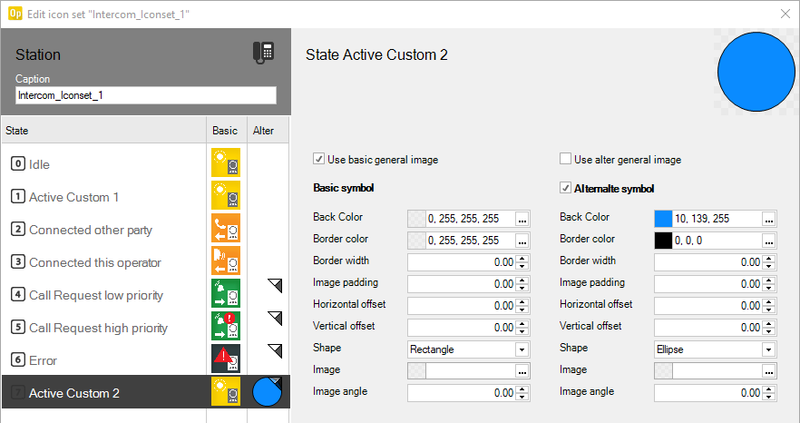Select the Error state warning icon
Screen dimensions: 800x423
(x=225, y=360)
